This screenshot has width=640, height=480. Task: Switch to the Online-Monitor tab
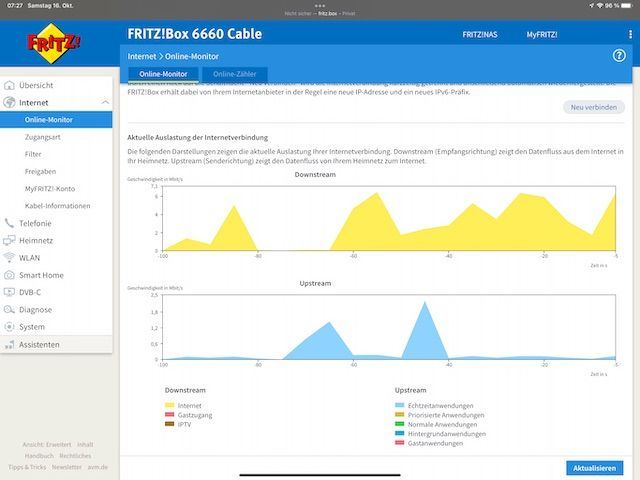[x=163, y=74]
